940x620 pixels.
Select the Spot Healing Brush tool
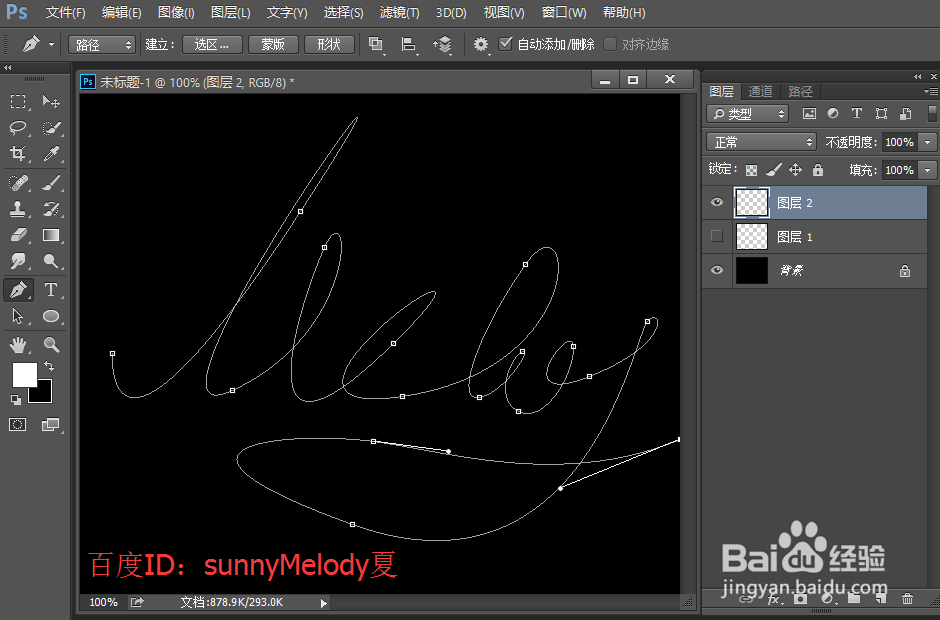click(18, 182)
